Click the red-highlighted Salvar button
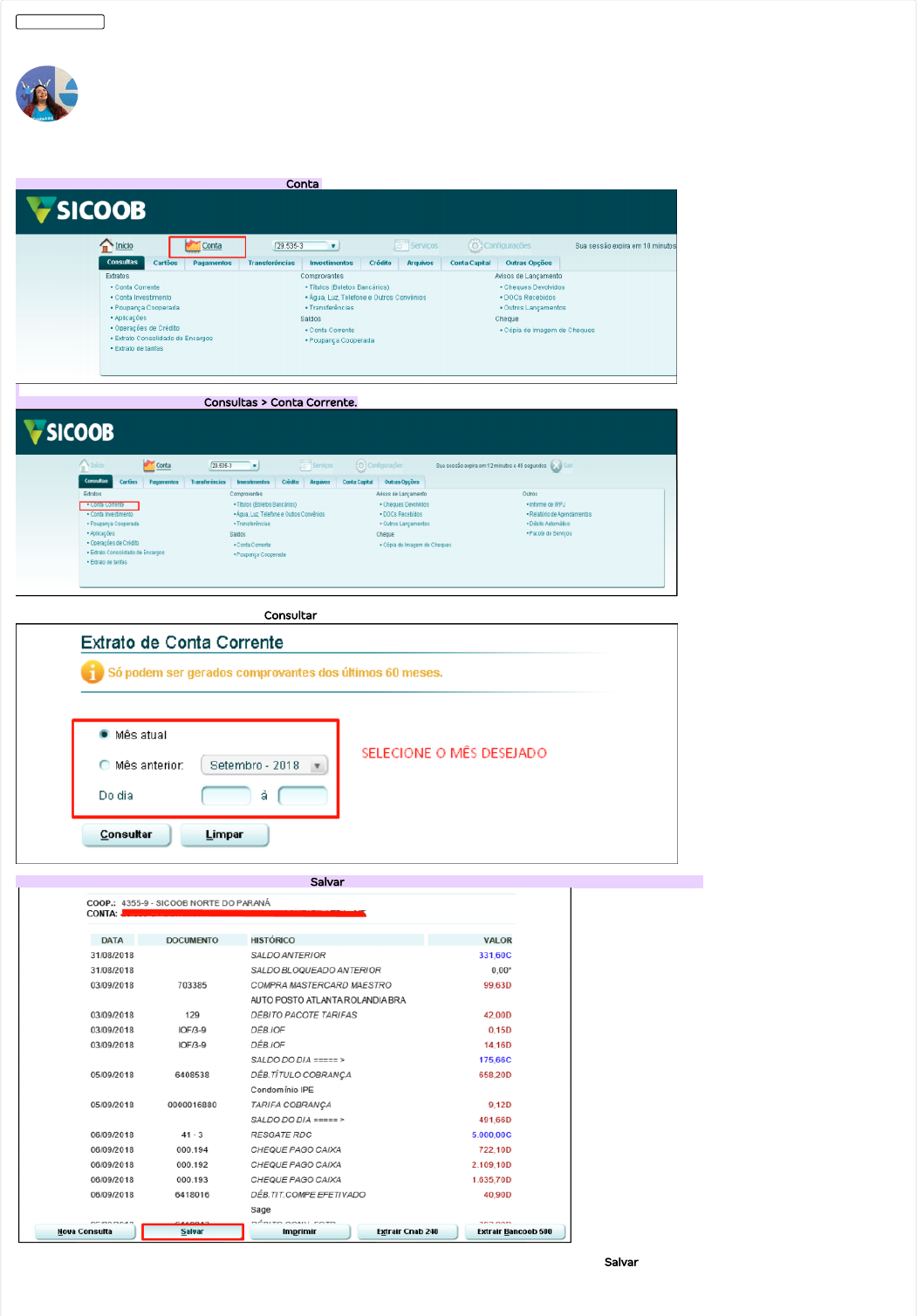This screenshot has height=1316, width=917. 192,1231
